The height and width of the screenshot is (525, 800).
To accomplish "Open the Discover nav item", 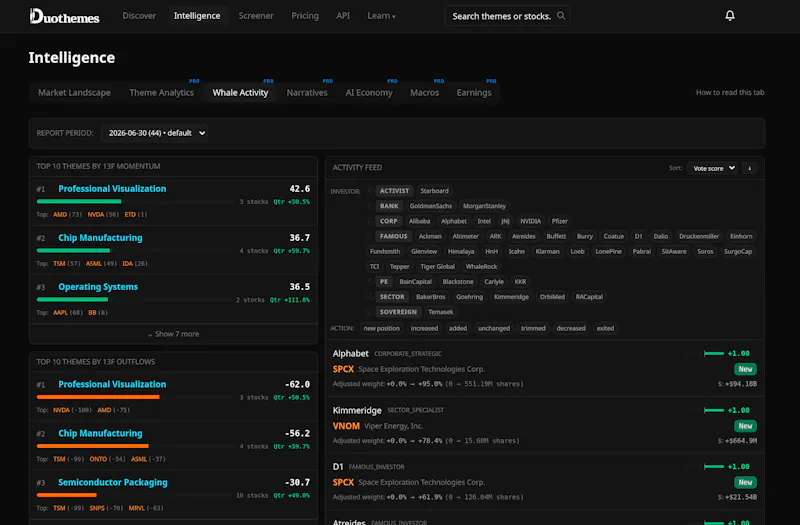I will pyautogui.click(x=139, y=16).
